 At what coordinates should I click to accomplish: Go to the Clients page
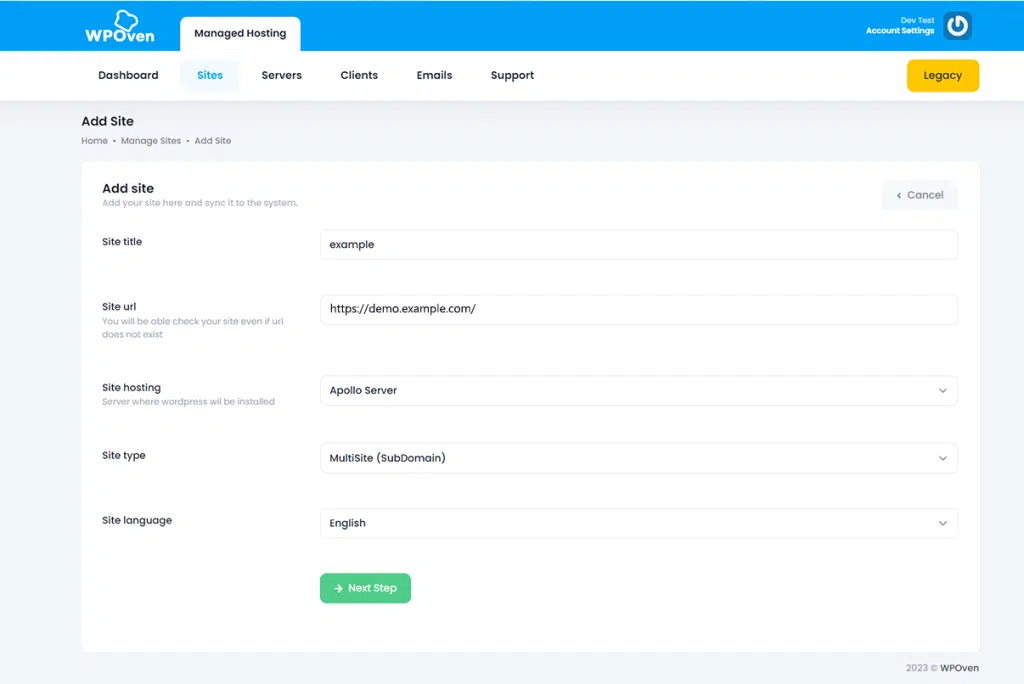359,75
